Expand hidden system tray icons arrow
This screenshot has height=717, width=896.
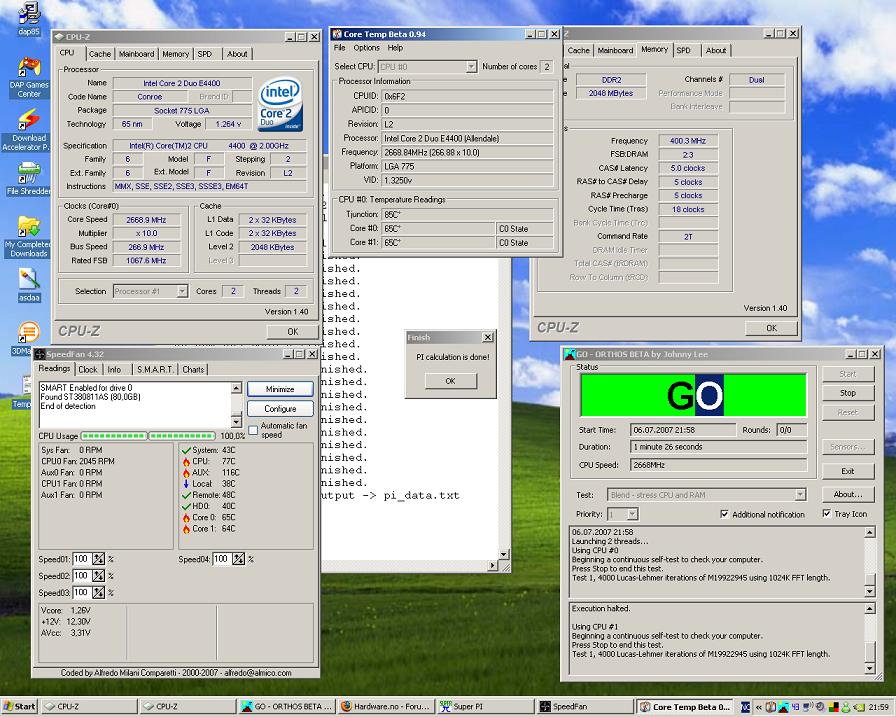pyautogui.click(x=759, y=707)
